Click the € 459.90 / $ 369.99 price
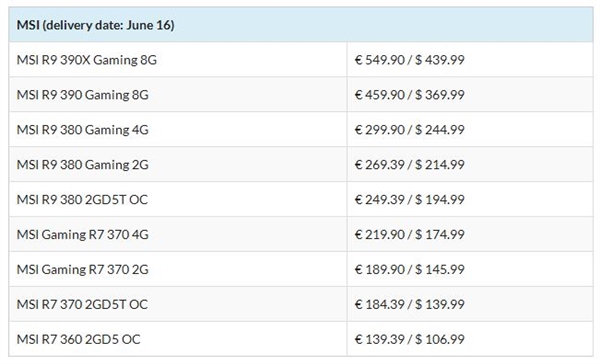Viewport: 600px width, 364px height. pyautogui.click(x=409, y=95)
